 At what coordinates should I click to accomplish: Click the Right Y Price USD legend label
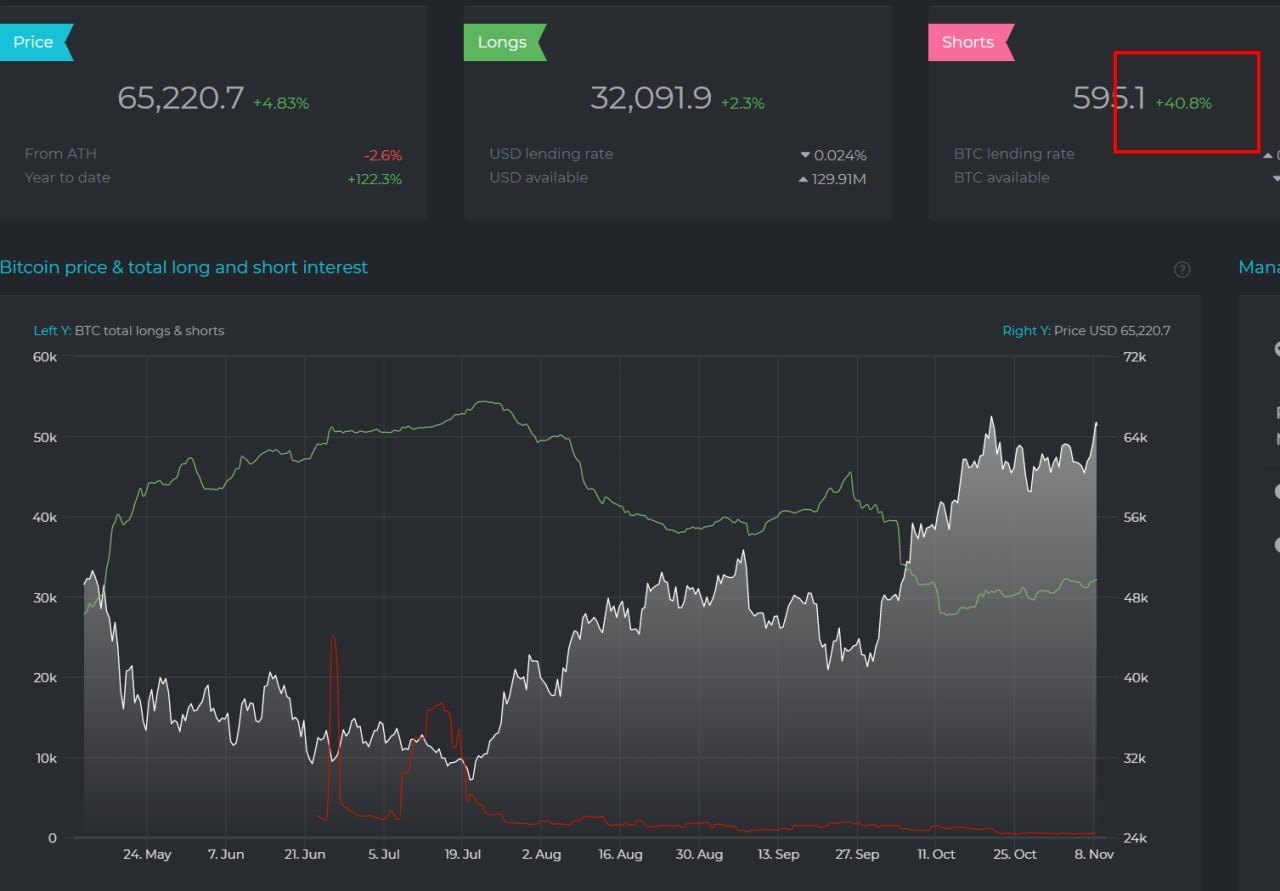[1086, 331]
